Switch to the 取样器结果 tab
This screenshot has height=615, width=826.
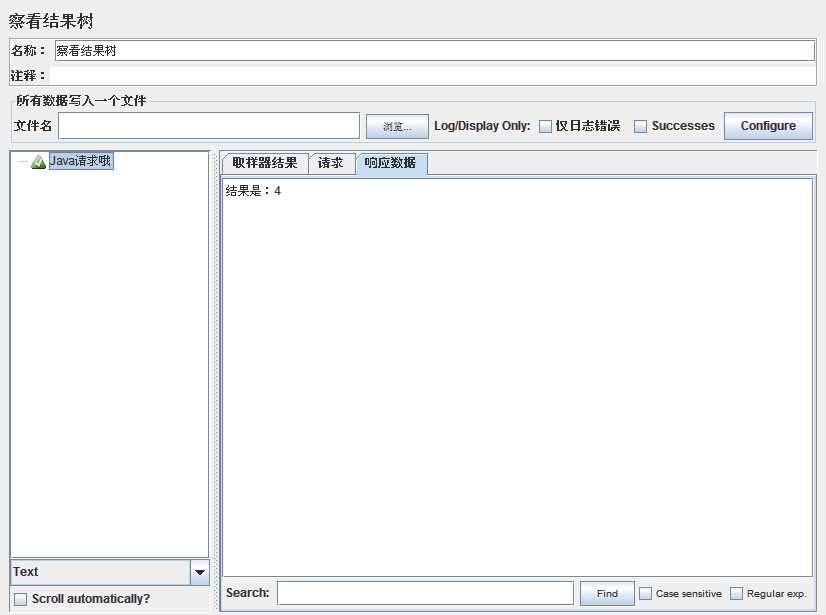click(x=264, y=163)
